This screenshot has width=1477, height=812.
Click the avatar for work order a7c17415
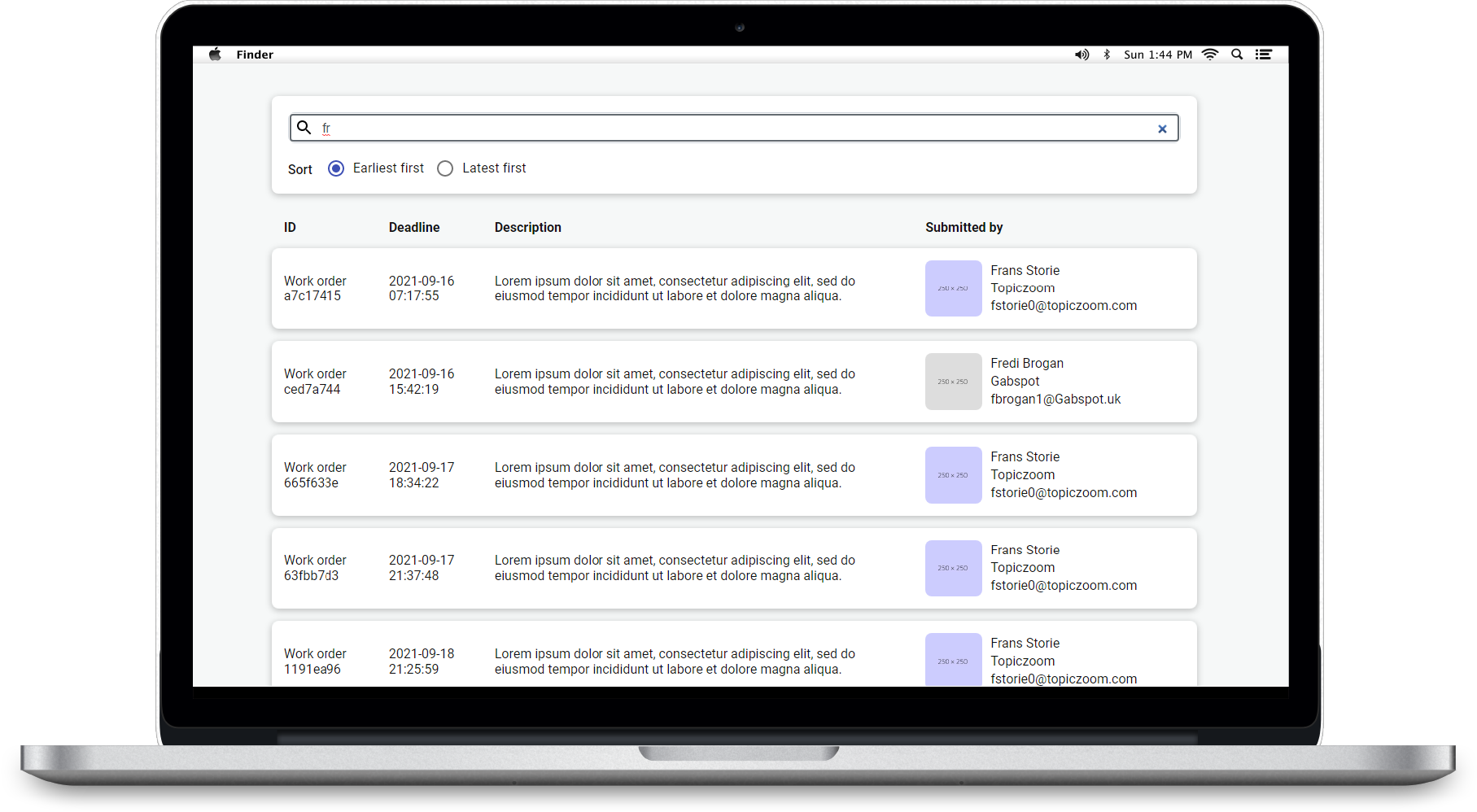[x=953, y=288]
